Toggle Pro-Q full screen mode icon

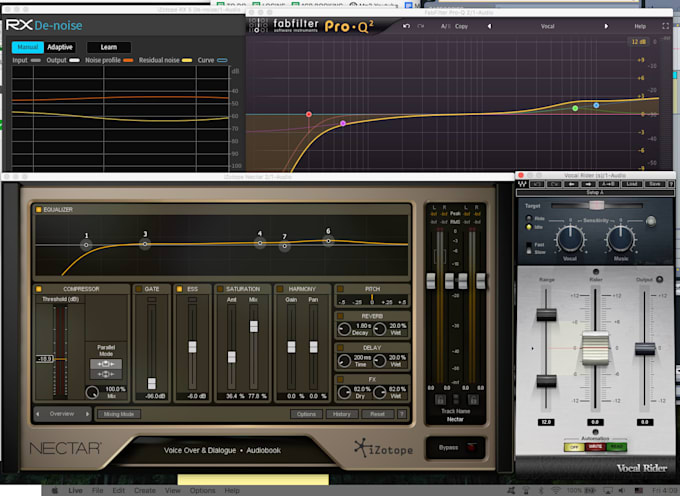click(665, 26)
